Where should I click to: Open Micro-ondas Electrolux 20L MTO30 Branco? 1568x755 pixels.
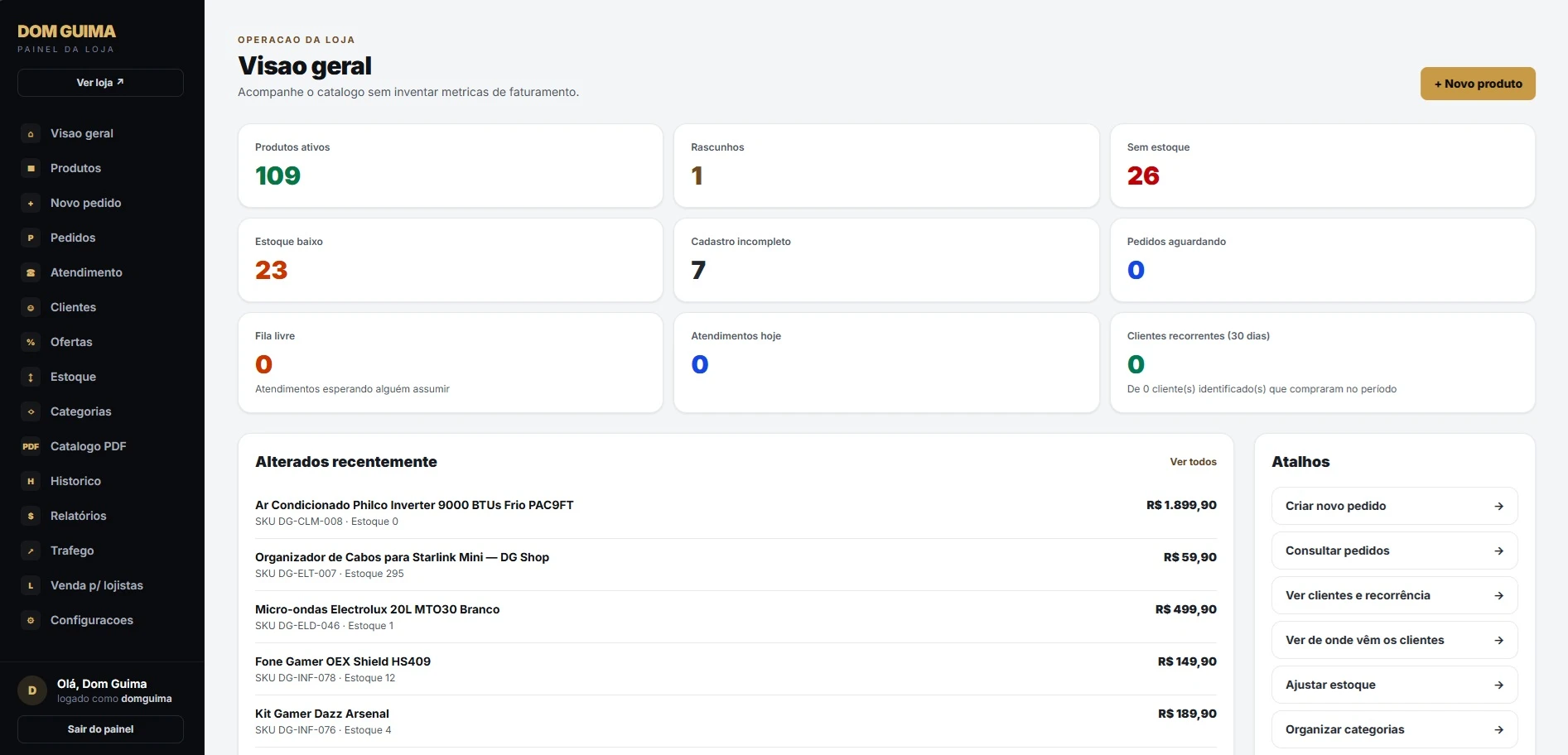coord(736,617)
